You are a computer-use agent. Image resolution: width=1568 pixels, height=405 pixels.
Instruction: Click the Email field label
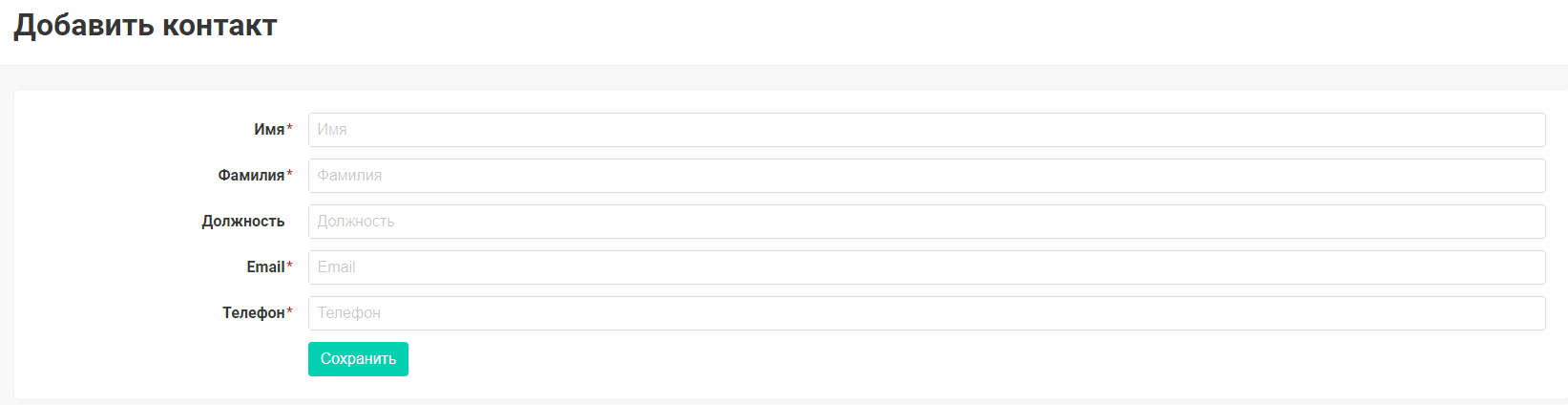click(x=265, y=267)
